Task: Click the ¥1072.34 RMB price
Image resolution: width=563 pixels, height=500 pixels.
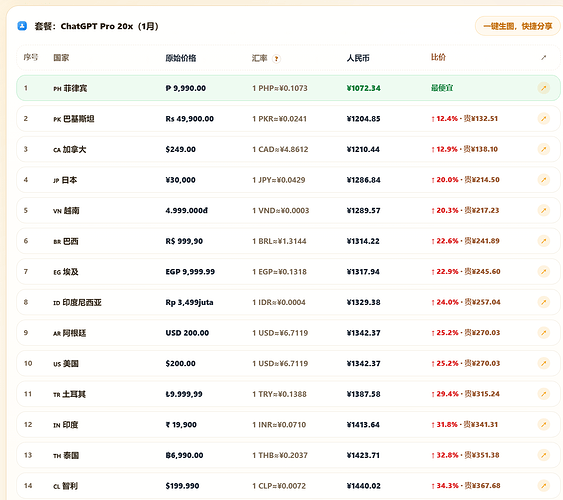Action: coord(363,88)
